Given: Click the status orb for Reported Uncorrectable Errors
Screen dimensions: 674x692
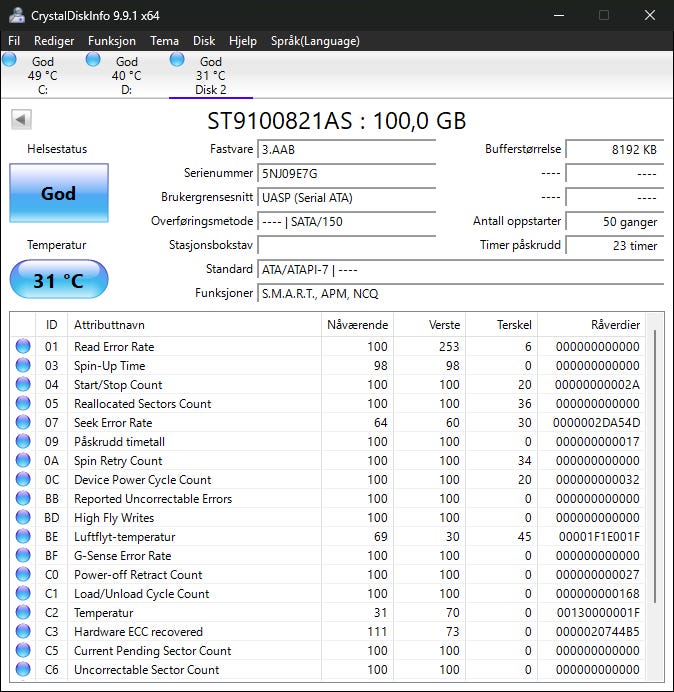Looking at the screenshot, I should point(23,498).
